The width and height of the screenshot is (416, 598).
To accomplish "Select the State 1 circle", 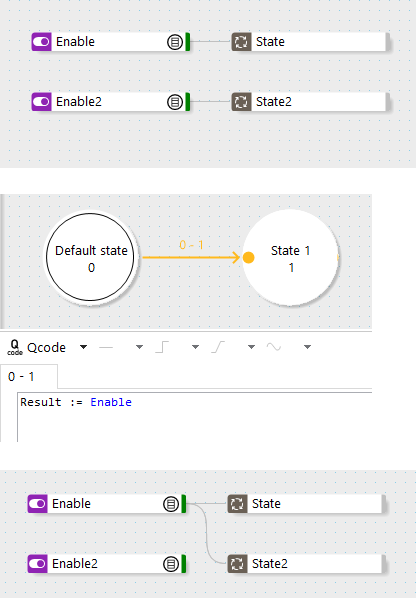I will pyautogui.click(x=291, y=257).
